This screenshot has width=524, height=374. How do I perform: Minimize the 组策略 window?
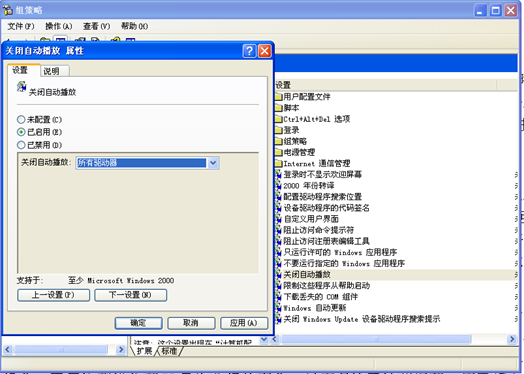coord(480,11)
